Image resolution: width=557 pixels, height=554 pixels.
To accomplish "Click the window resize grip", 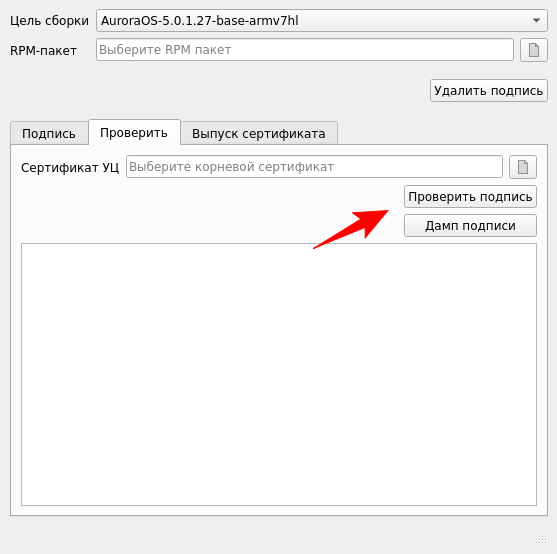I will pos(541,538).
